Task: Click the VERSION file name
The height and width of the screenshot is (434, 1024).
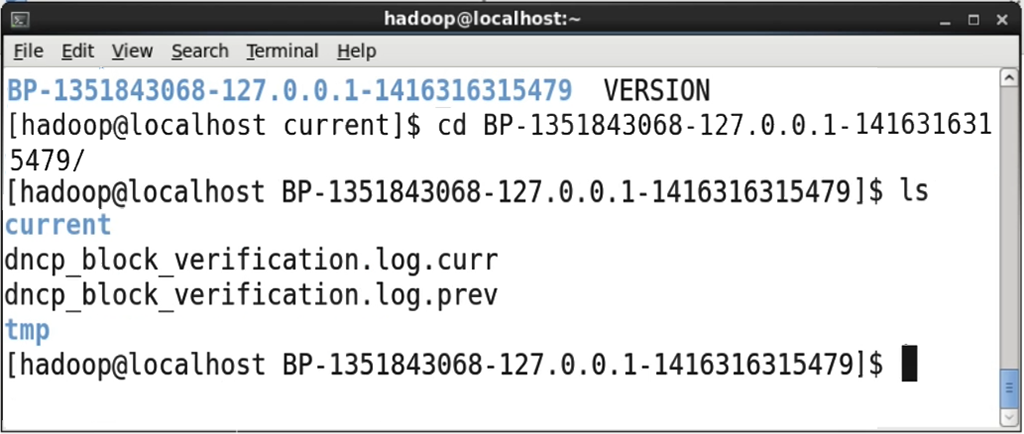Action: coord(656,90)
